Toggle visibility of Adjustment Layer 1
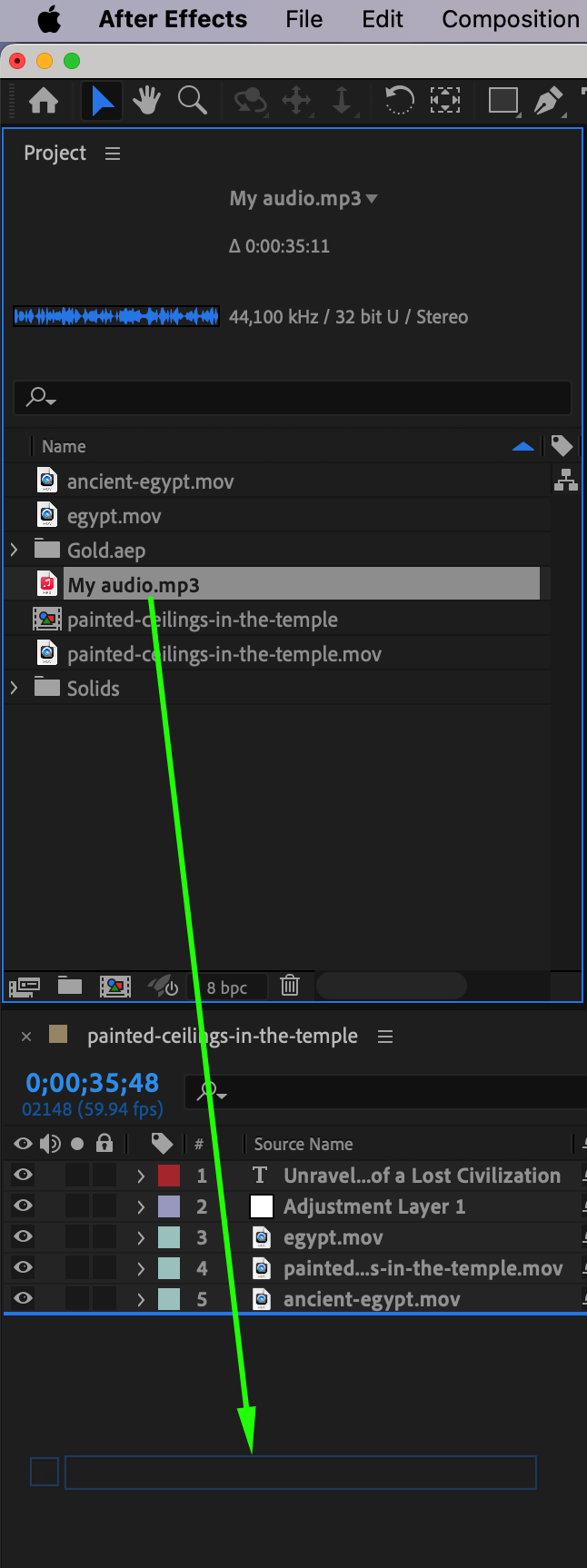The image size is (587, 1568). [x=24, y=1206]
